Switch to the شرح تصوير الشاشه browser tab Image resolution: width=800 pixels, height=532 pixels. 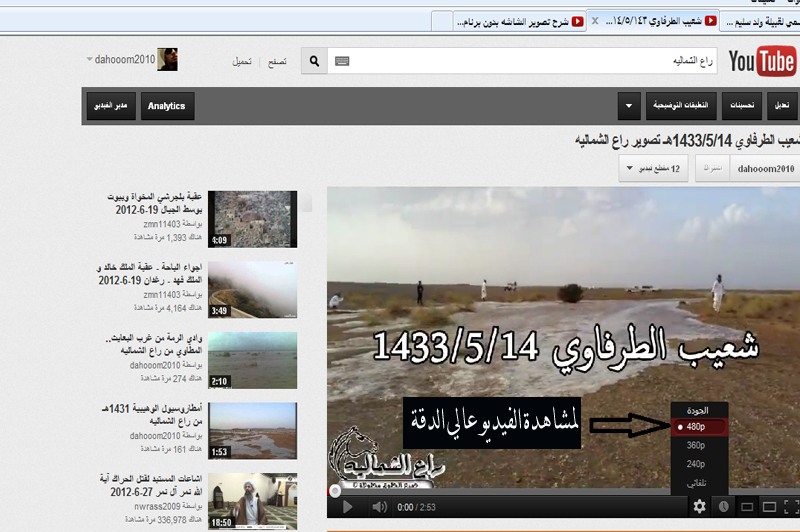tap(520, 21)
